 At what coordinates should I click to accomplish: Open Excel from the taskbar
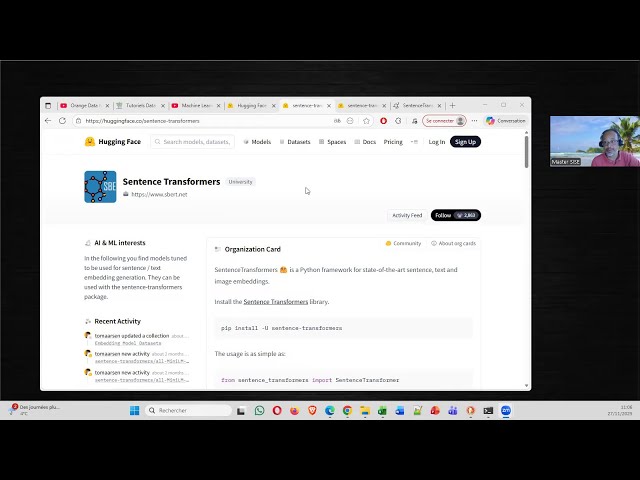pos(382,410)
